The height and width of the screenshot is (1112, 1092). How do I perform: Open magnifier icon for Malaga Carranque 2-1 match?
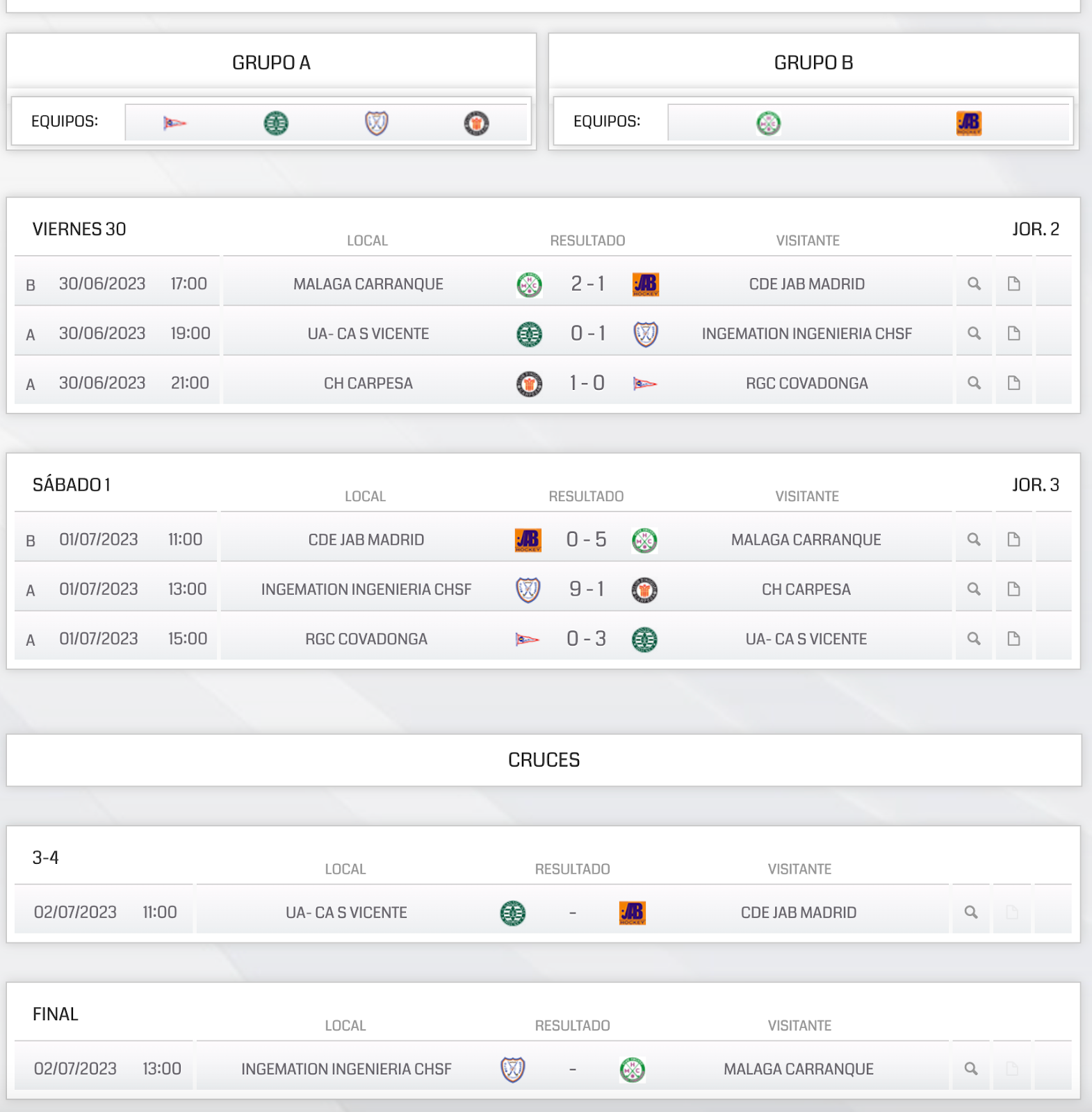pyautogui.click(x=974, y=284)
